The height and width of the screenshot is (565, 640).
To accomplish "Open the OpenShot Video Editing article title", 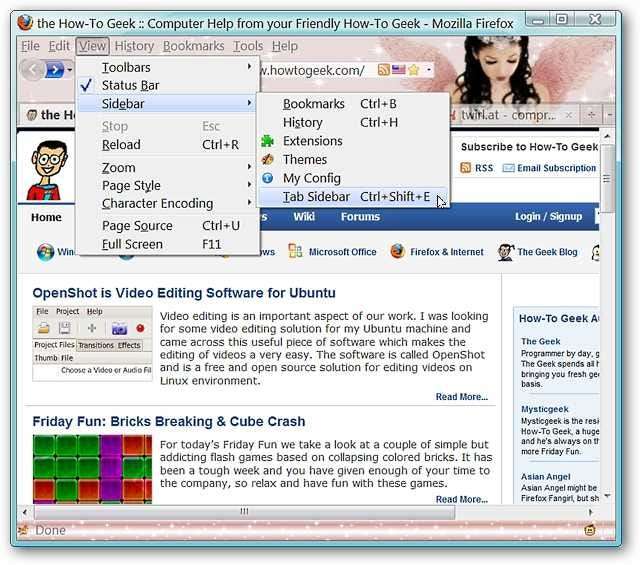I will (x=184, y=293).
